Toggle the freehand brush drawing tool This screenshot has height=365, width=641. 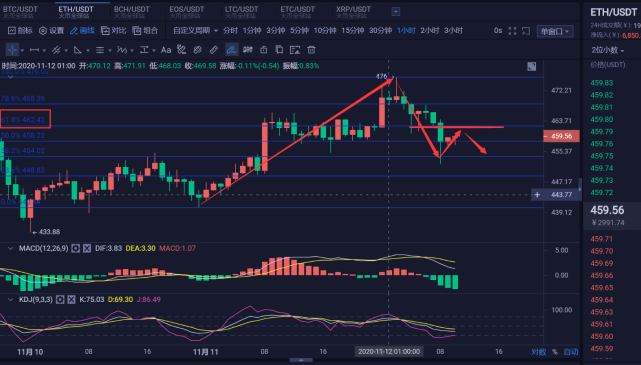(231, 50)
